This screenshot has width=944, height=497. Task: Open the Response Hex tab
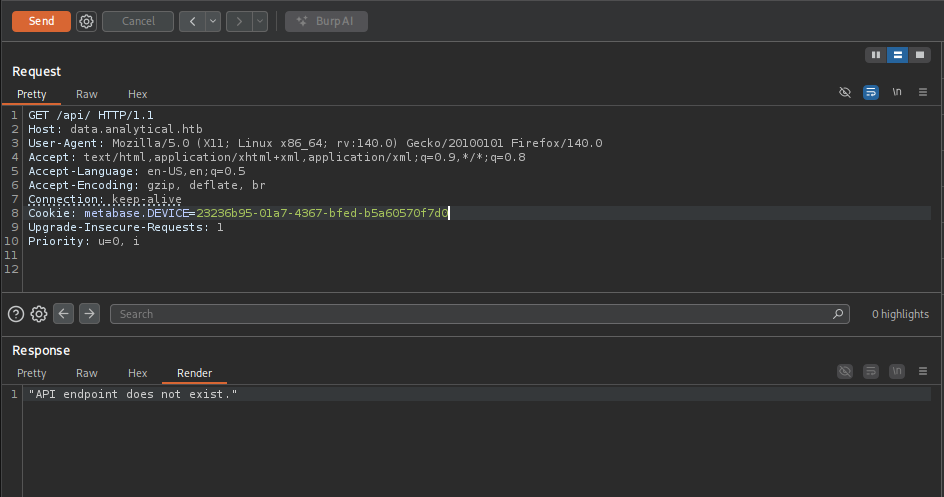click(138, 373)
